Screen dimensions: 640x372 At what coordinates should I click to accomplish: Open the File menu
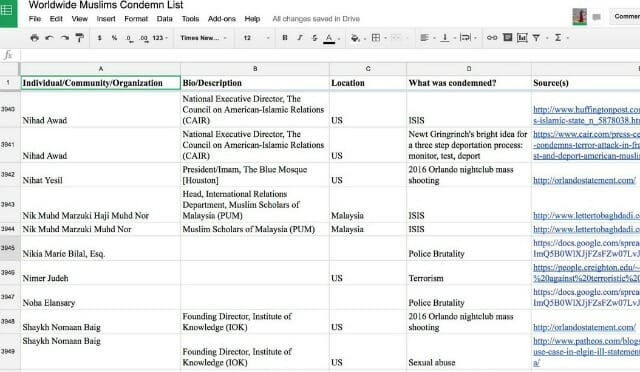click(35, 19)
